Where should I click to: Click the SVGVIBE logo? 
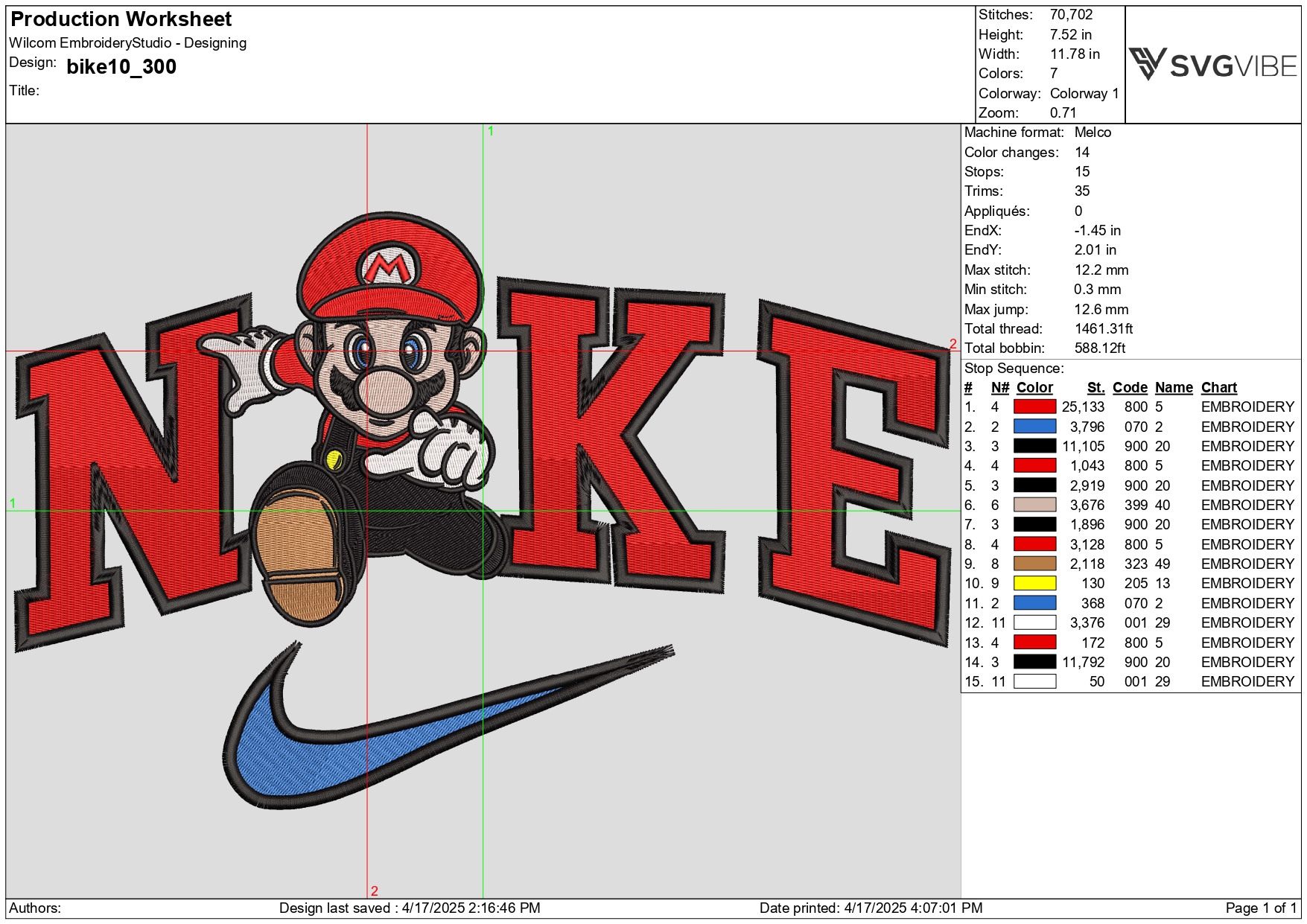(x=1213, y=65)
